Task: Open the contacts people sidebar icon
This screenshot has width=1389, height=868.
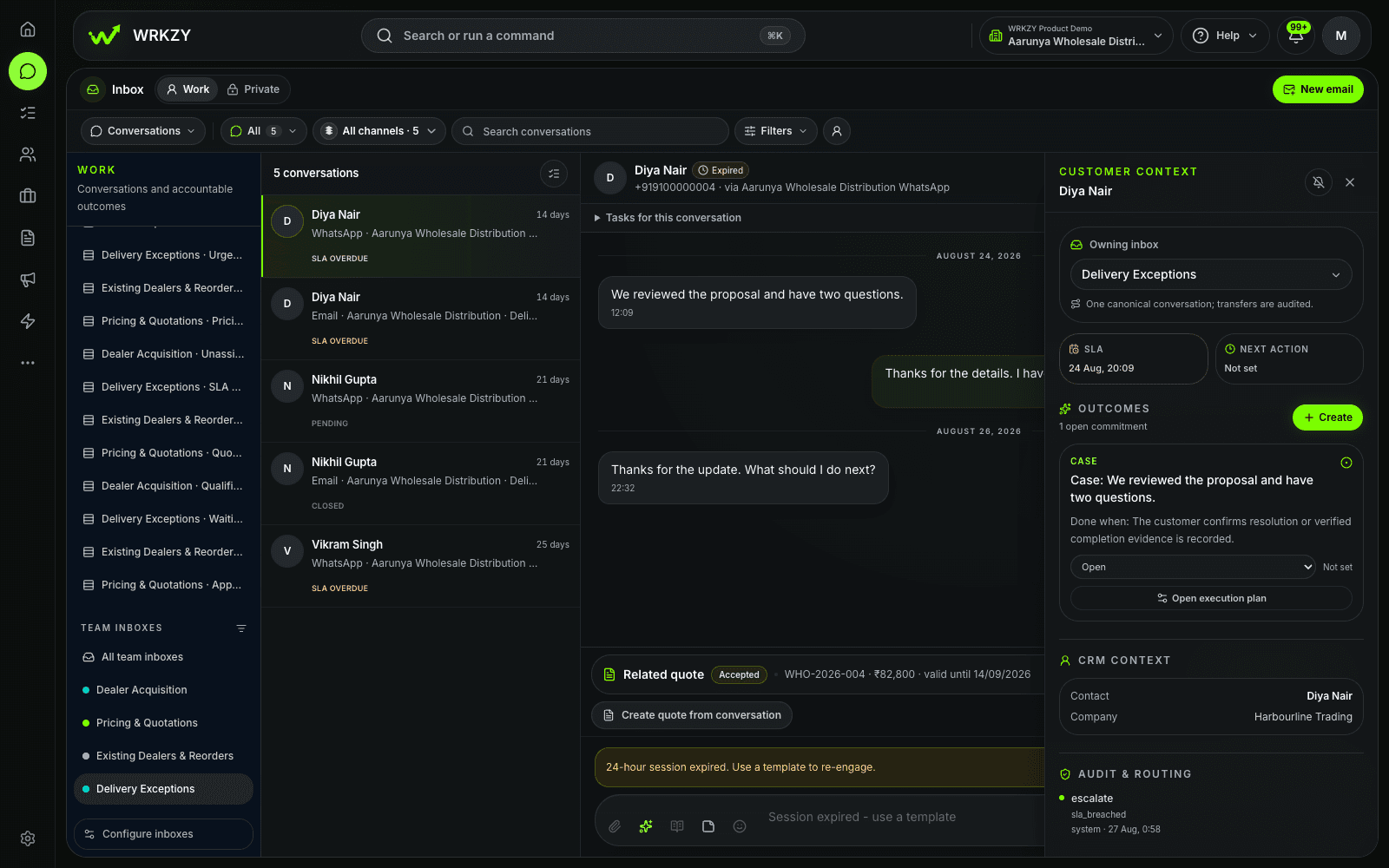Action: tap(28, 155)
